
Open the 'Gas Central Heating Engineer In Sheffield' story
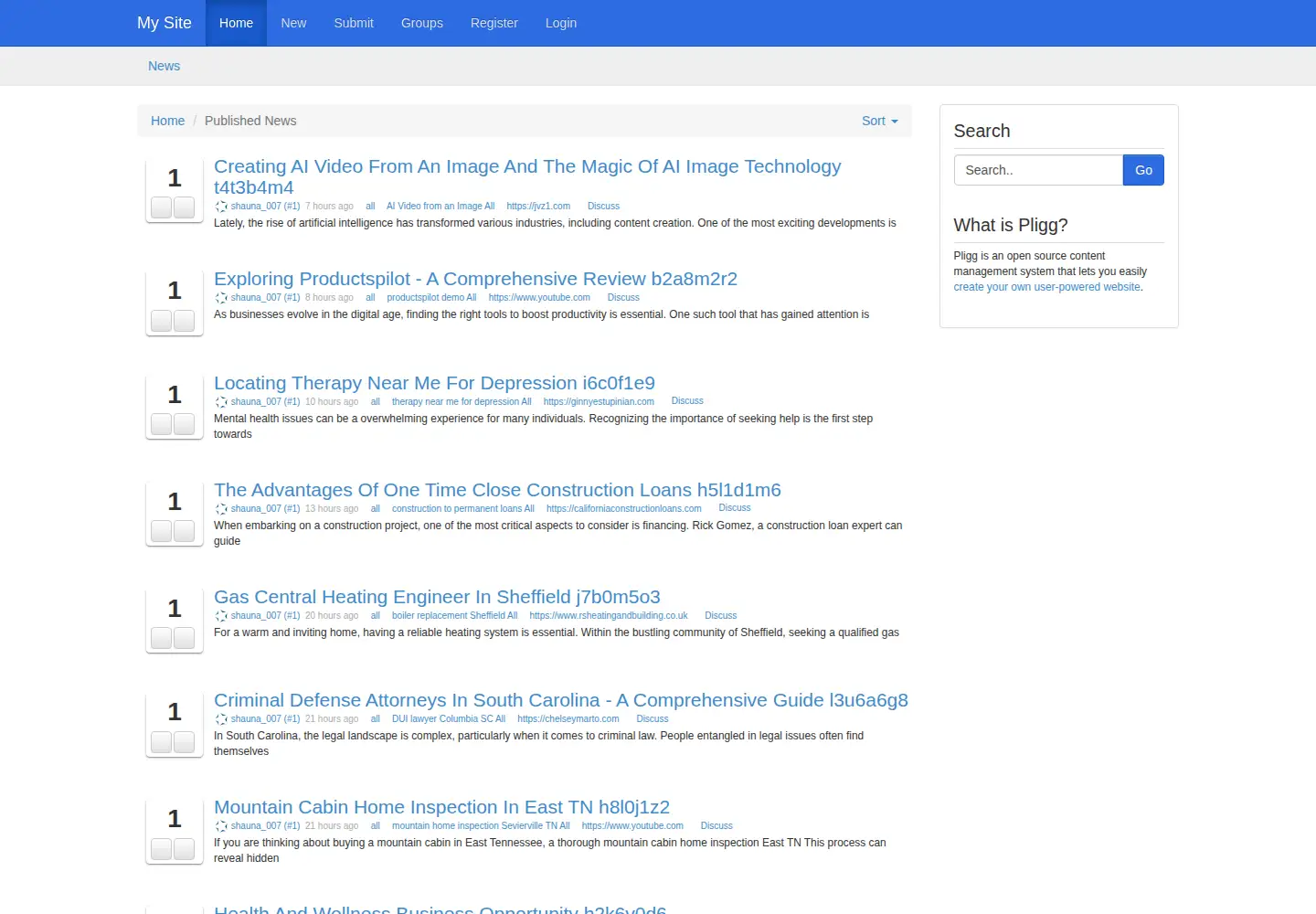coord(437,597)
